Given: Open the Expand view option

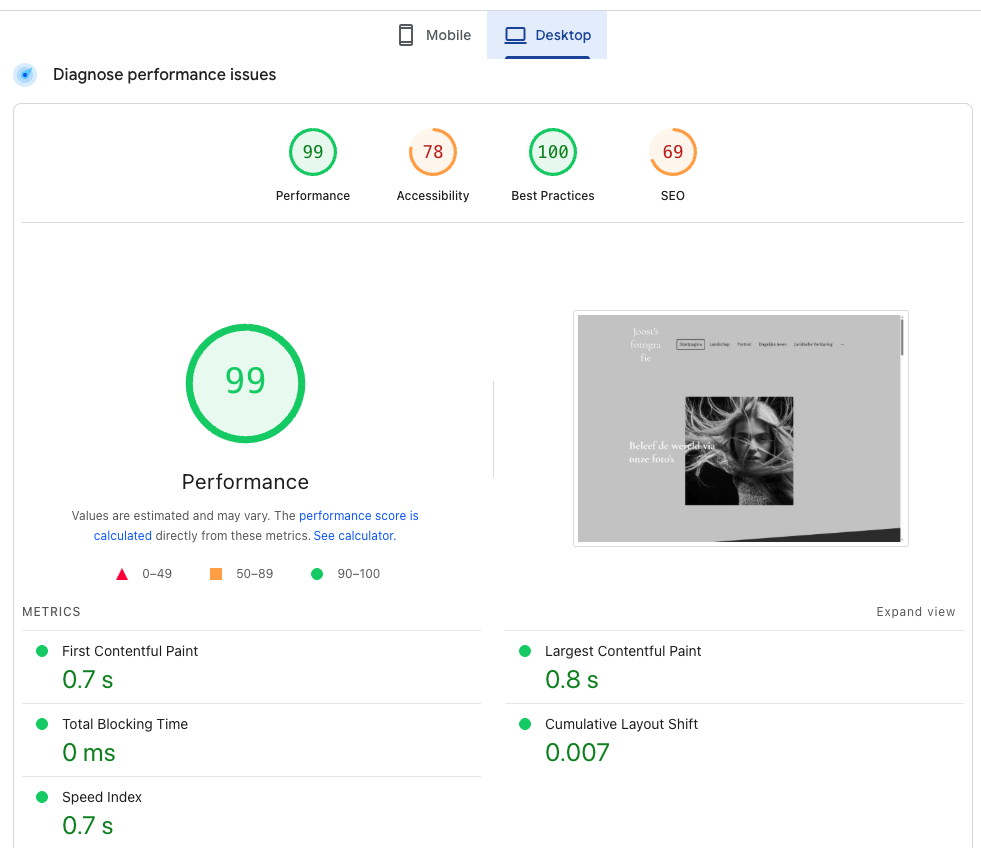Looking at the screenshot, I should (915, 611).
